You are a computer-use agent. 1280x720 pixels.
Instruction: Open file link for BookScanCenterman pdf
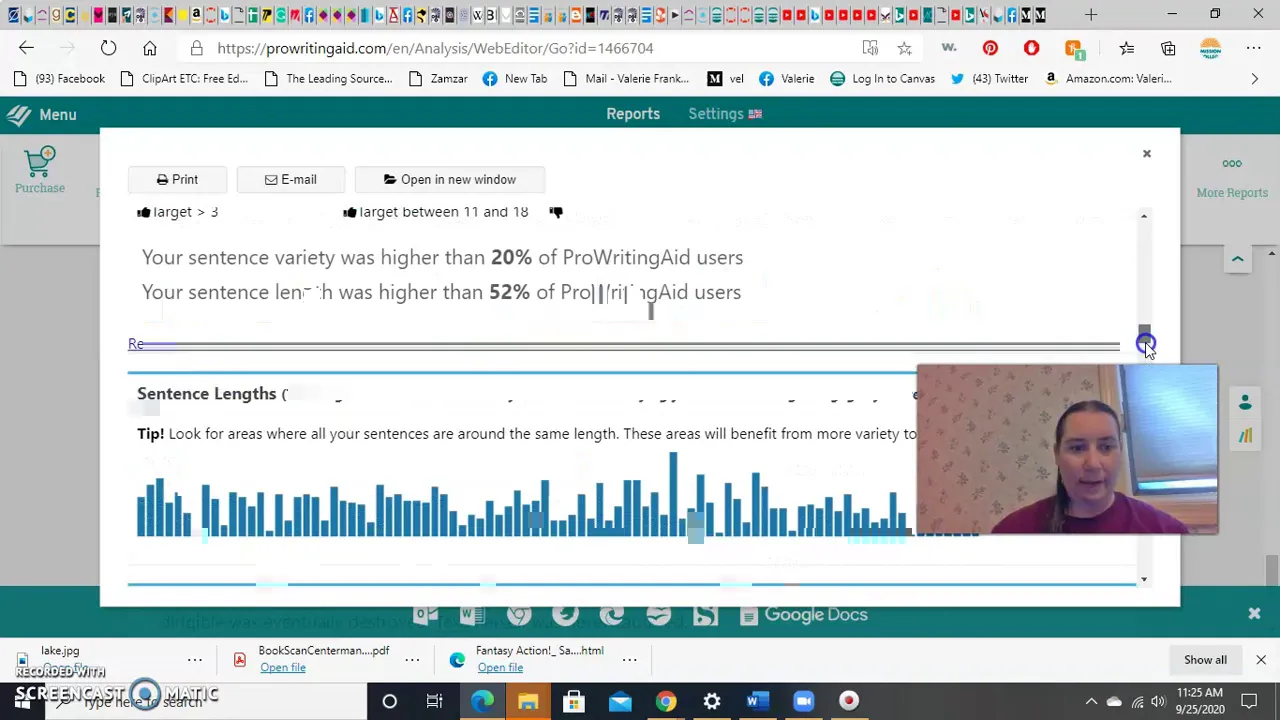[x=283, y=668]
